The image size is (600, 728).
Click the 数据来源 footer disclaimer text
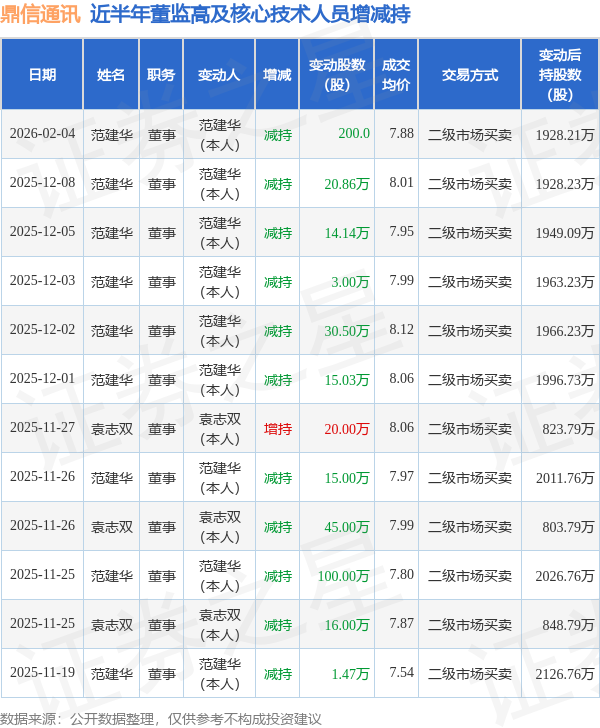(x=160, y=719)
